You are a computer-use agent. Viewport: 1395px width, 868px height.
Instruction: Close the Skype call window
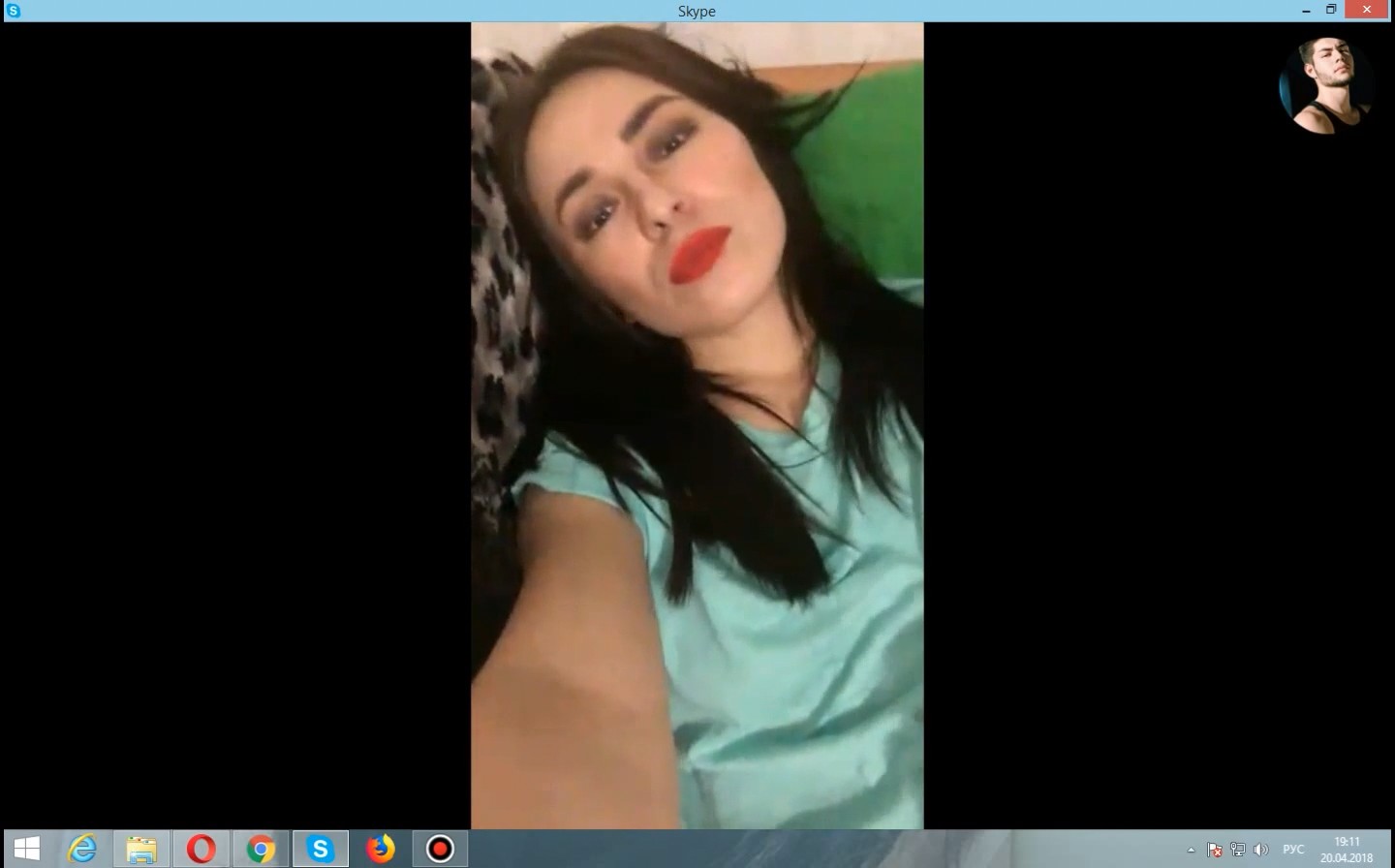pyautogui.click(x=1368, y=10)
